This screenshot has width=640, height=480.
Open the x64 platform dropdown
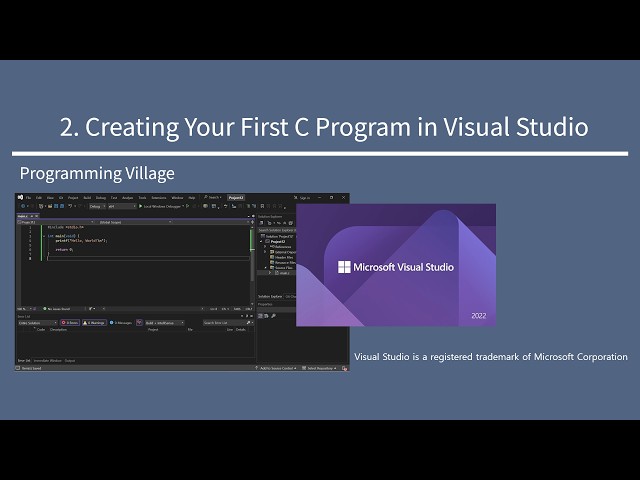click(122, 207)
